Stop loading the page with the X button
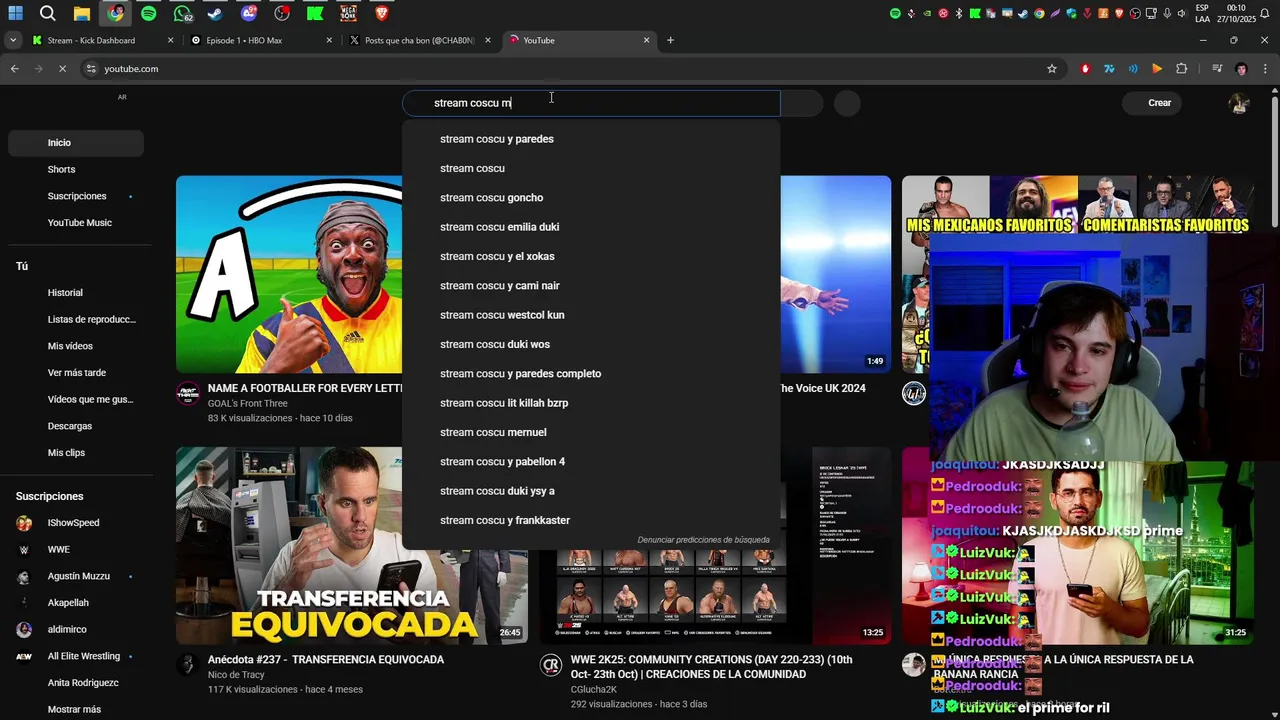Viewport: 1280px width, 720px height. coord(62,69)
